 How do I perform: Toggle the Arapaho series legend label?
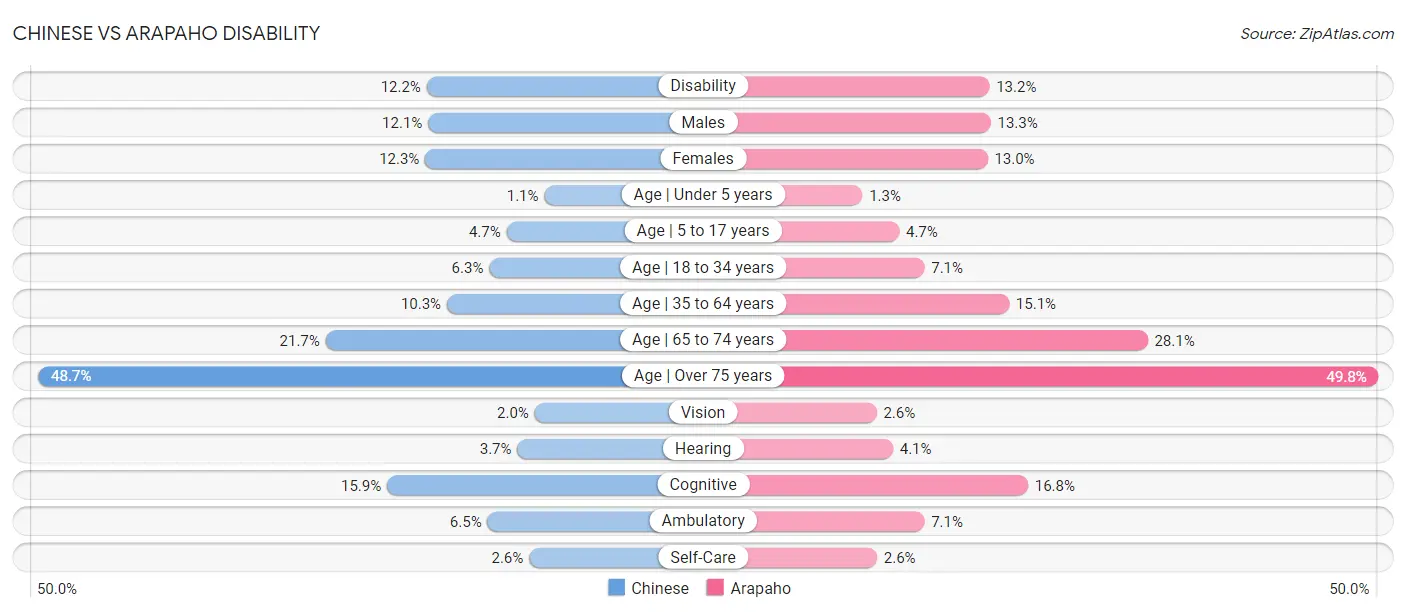(760, 588)
